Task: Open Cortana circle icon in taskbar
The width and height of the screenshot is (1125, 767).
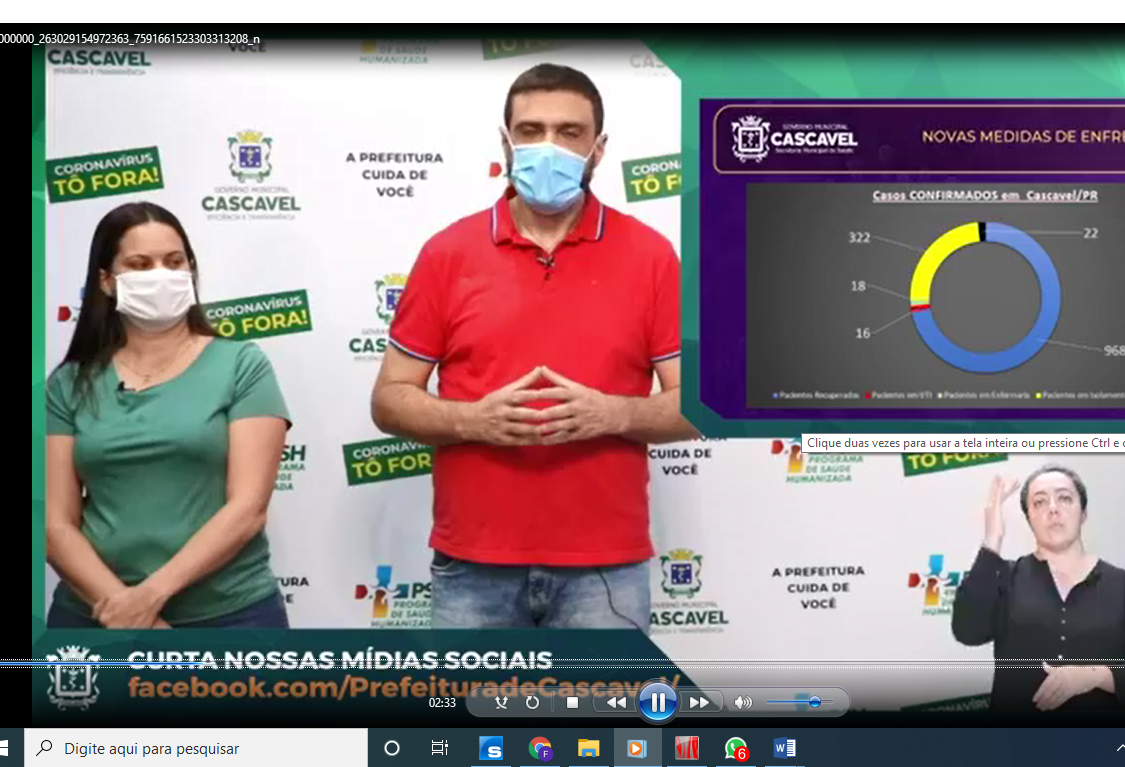Action: tap(392, 748)
